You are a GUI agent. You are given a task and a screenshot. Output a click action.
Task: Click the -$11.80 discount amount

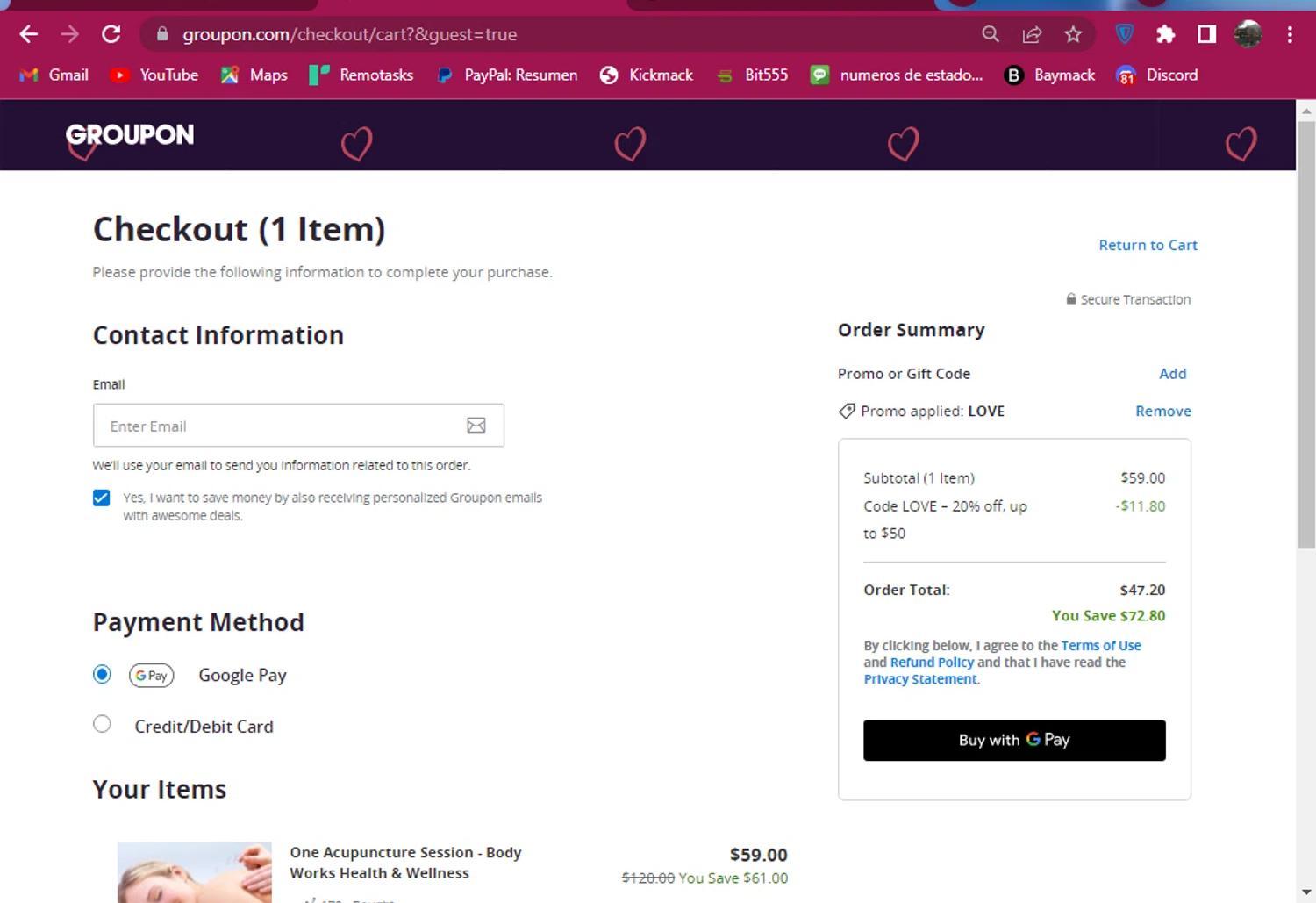(1141, 506)
